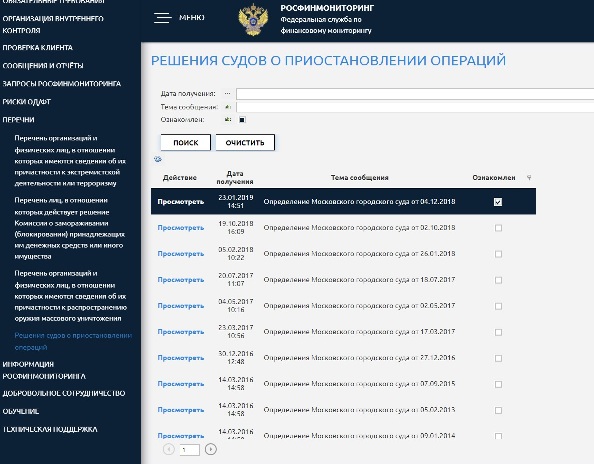Open the operator icon beside Тема сообщения
594x464 pixels.
(227, 107)
